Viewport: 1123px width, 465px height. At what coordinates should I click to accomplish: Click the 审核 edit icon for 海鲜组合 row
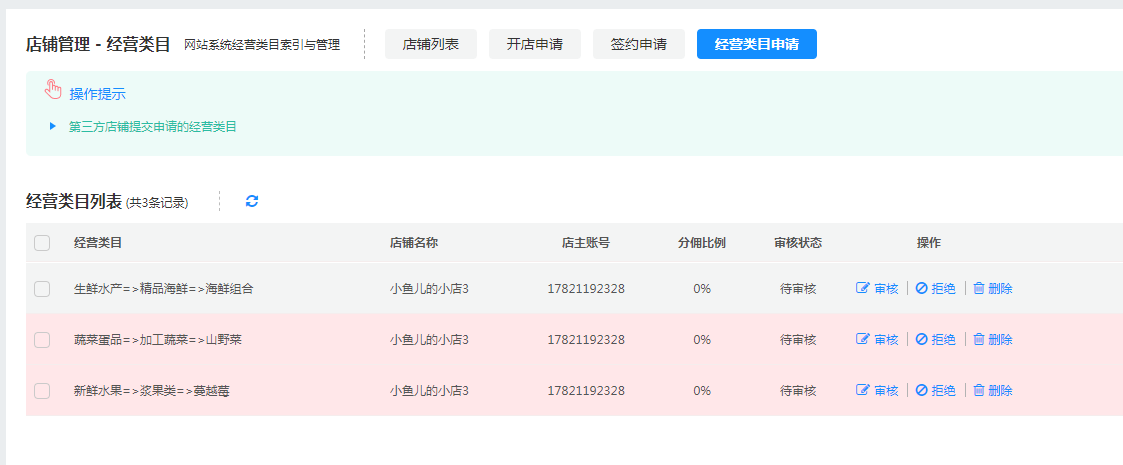[863, 288]
